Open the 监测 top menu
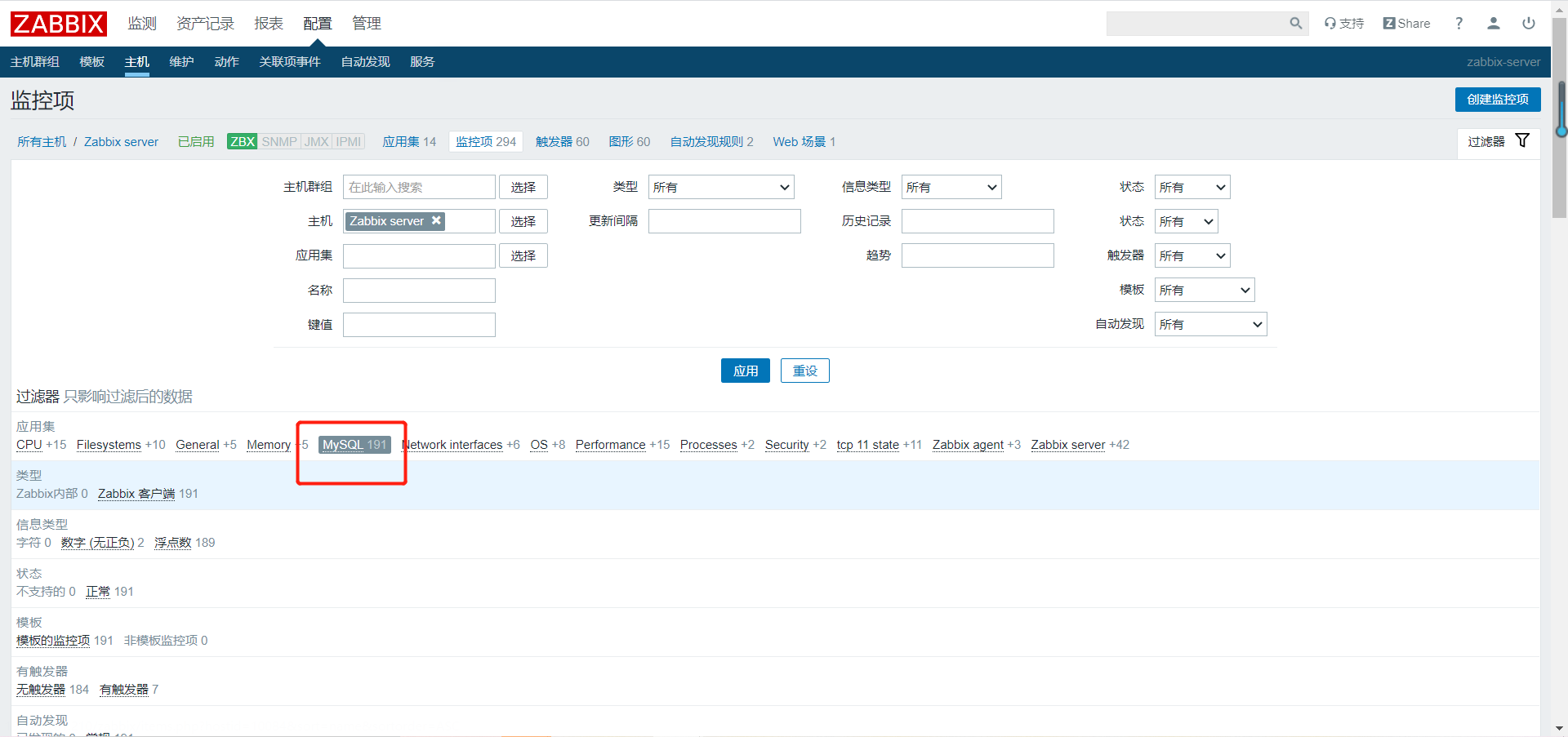This screenshot has height=737, width=1568. (x=142, y=24)
